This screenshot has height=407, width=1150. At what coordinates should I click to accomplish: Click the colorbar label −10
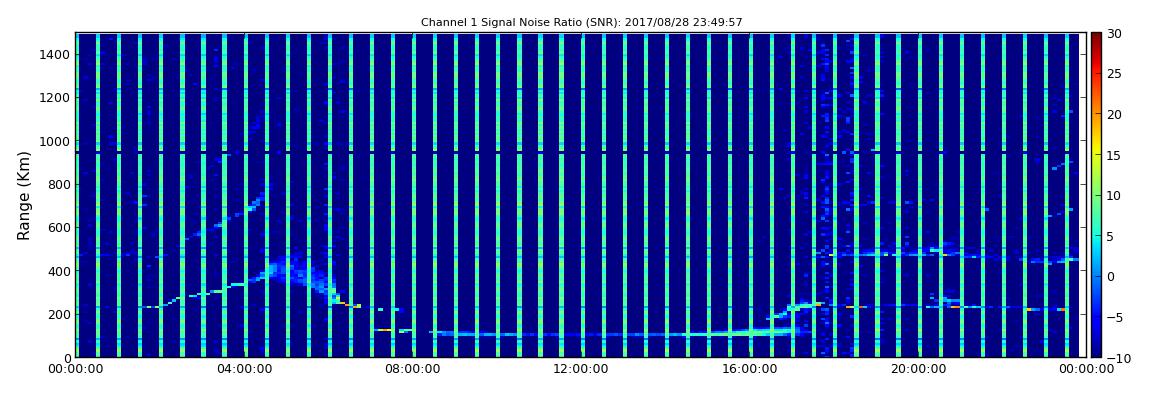click(1118, 357)
